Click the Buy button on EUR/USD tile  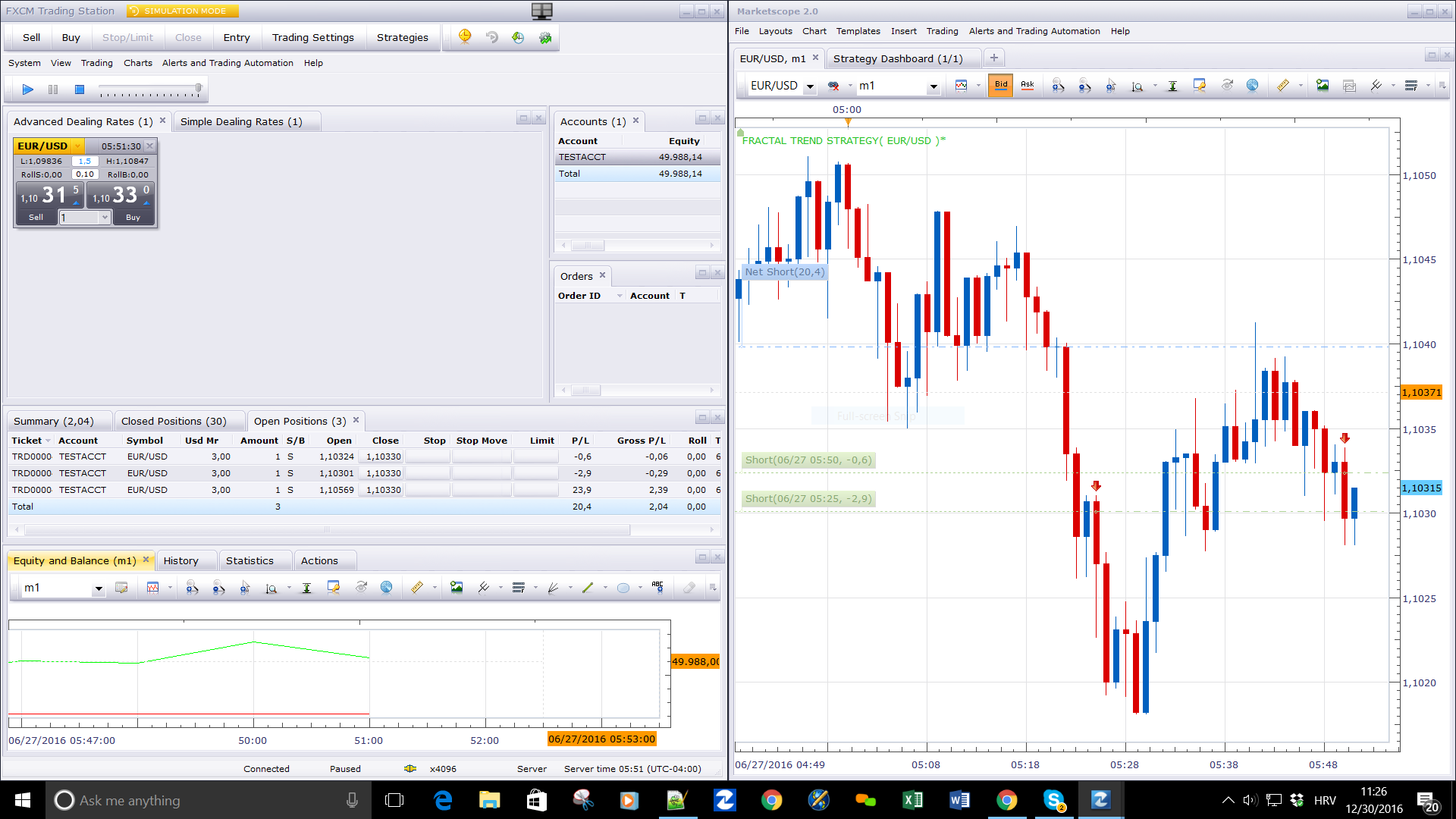133,218
